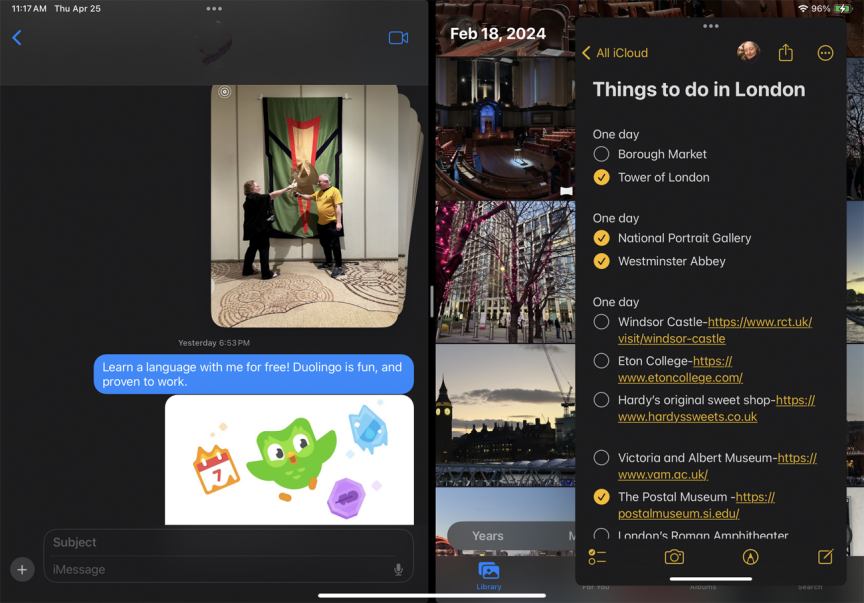This screenshot has height=603, width=864.
Task: Uncheck National Portrait Gallery
Action: [601, 238]
